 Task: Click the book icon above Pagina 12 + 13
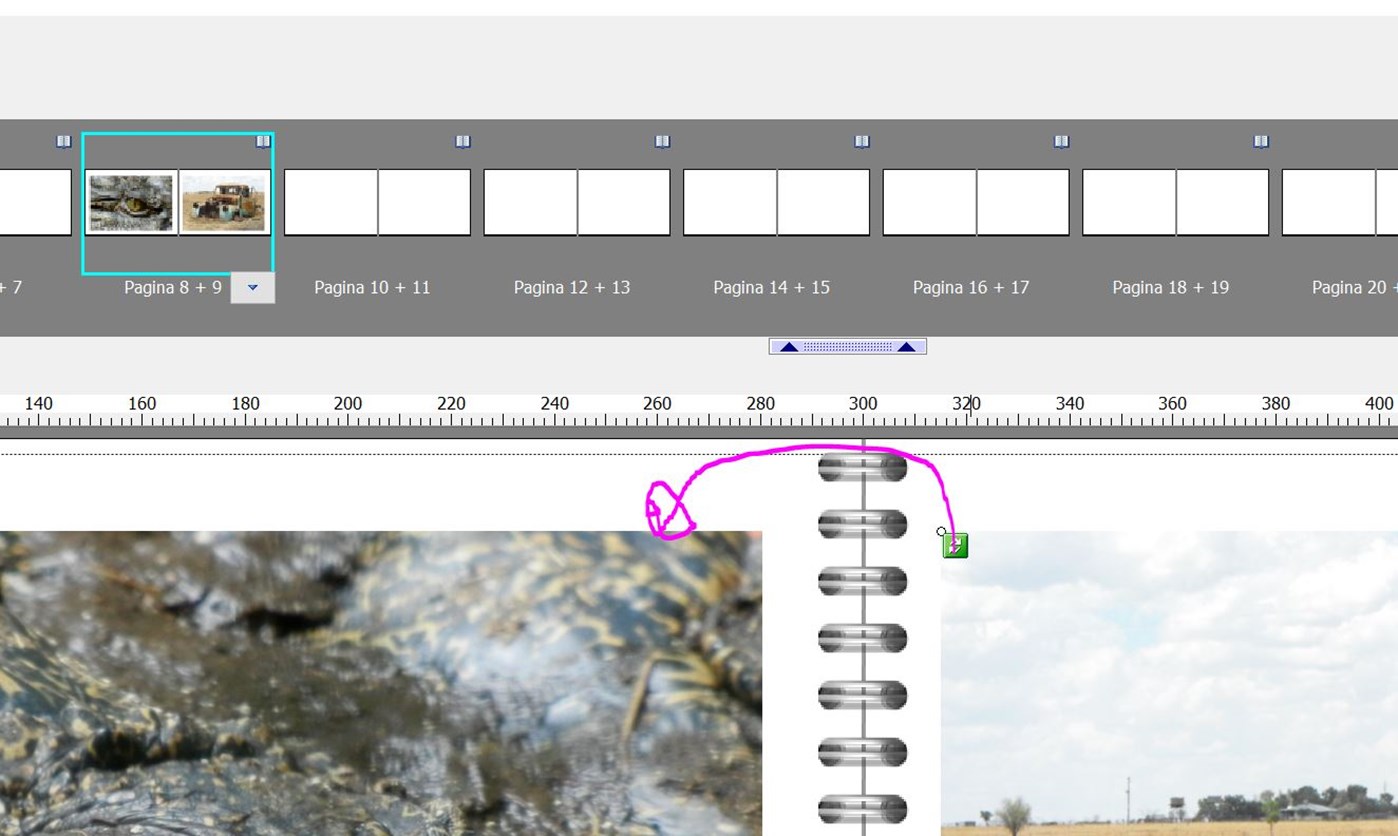pyautogui.click(x=663, y=142)
